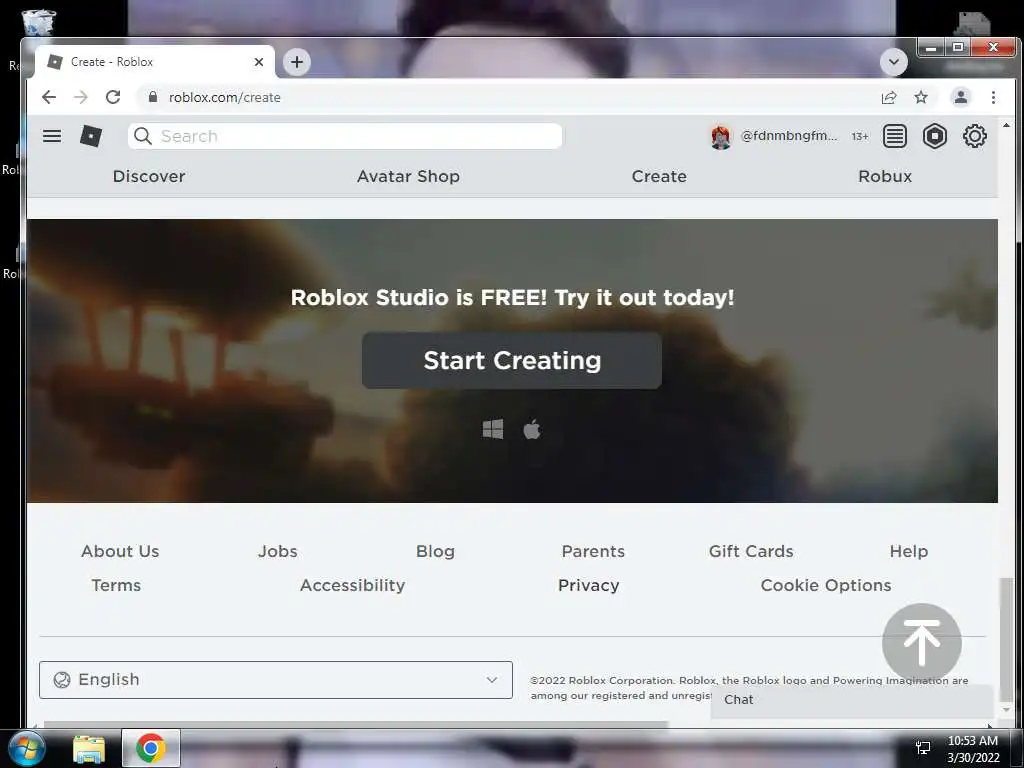1024x768 pixels.
Task: Go back with the browser back arrow
Action: (x=49, y=97)
